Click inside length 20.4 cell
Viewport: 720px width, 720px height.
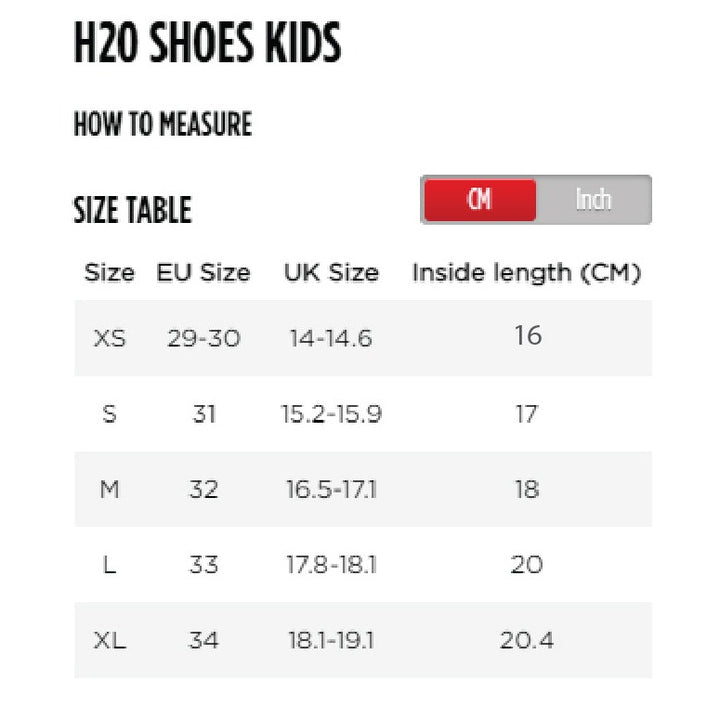(526, 640)
